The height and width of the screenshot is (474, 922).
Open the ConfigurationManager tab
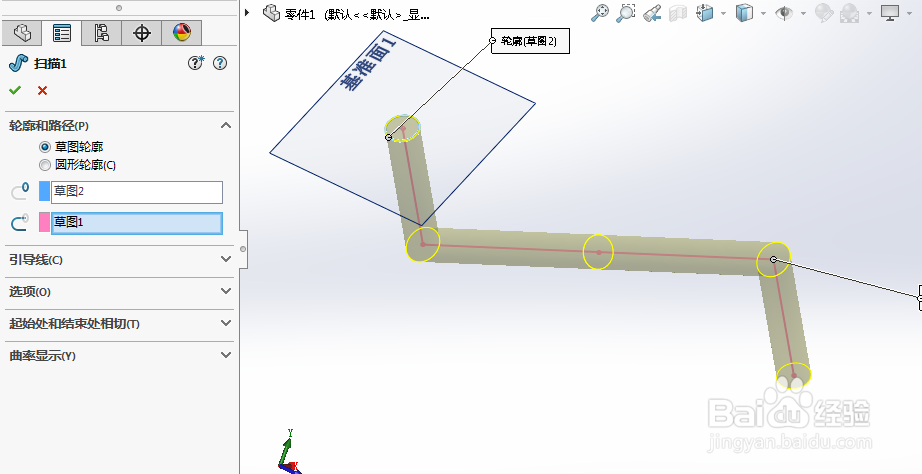(101, 32)
